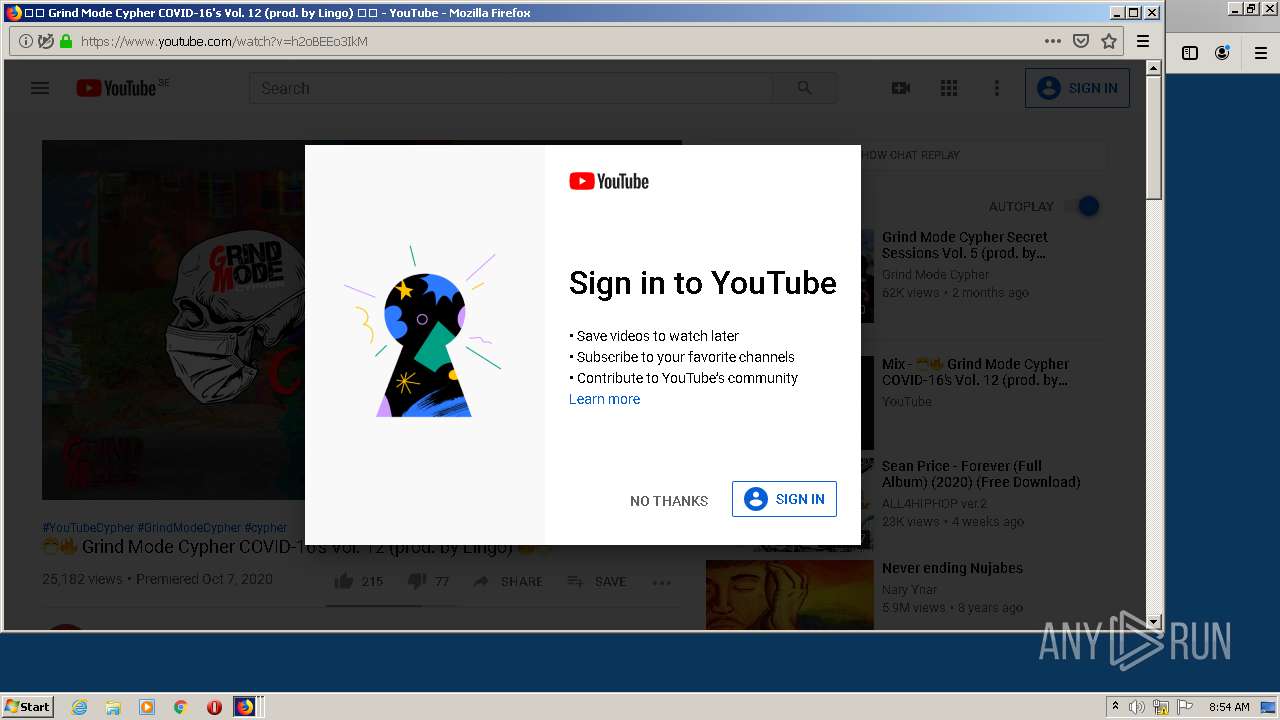Click the 8:54 AM clock
The image size is (1280, 720).
pyautogui.click(x=1229, y=707)
